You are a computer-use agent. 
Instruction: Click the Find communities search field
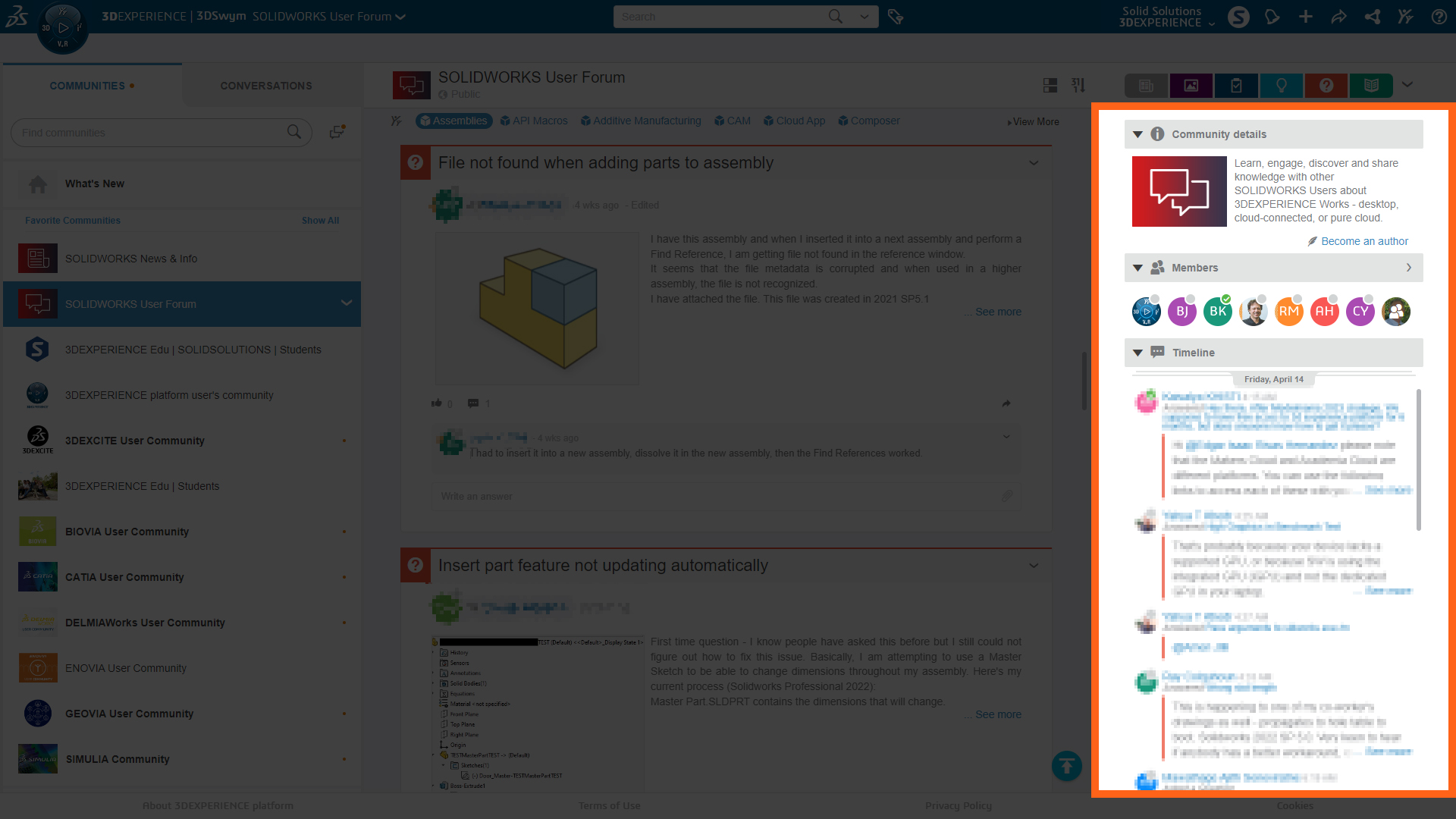[152, 133]
